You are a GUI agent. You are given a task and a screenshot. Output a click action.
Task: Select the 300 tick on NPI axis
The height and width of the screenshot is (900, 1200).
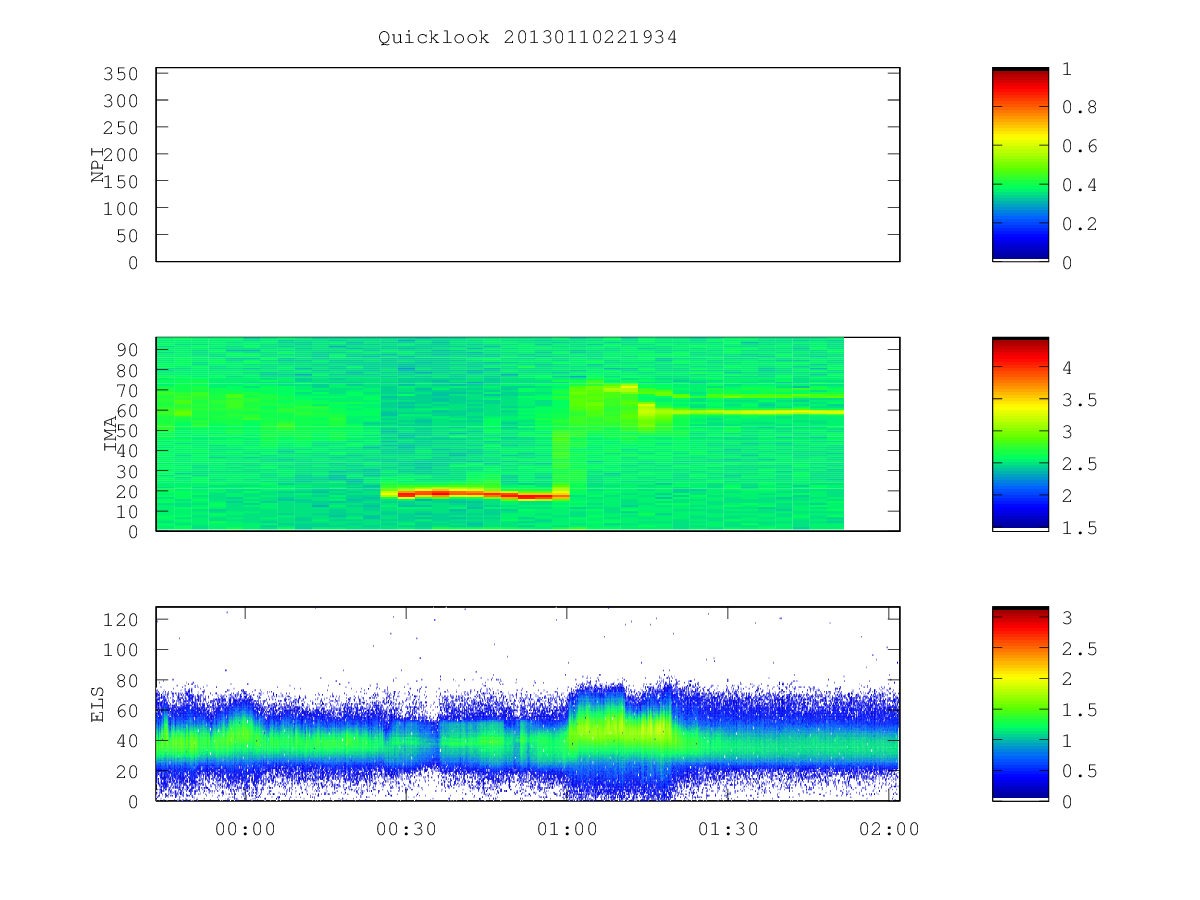tap(120, 101)
